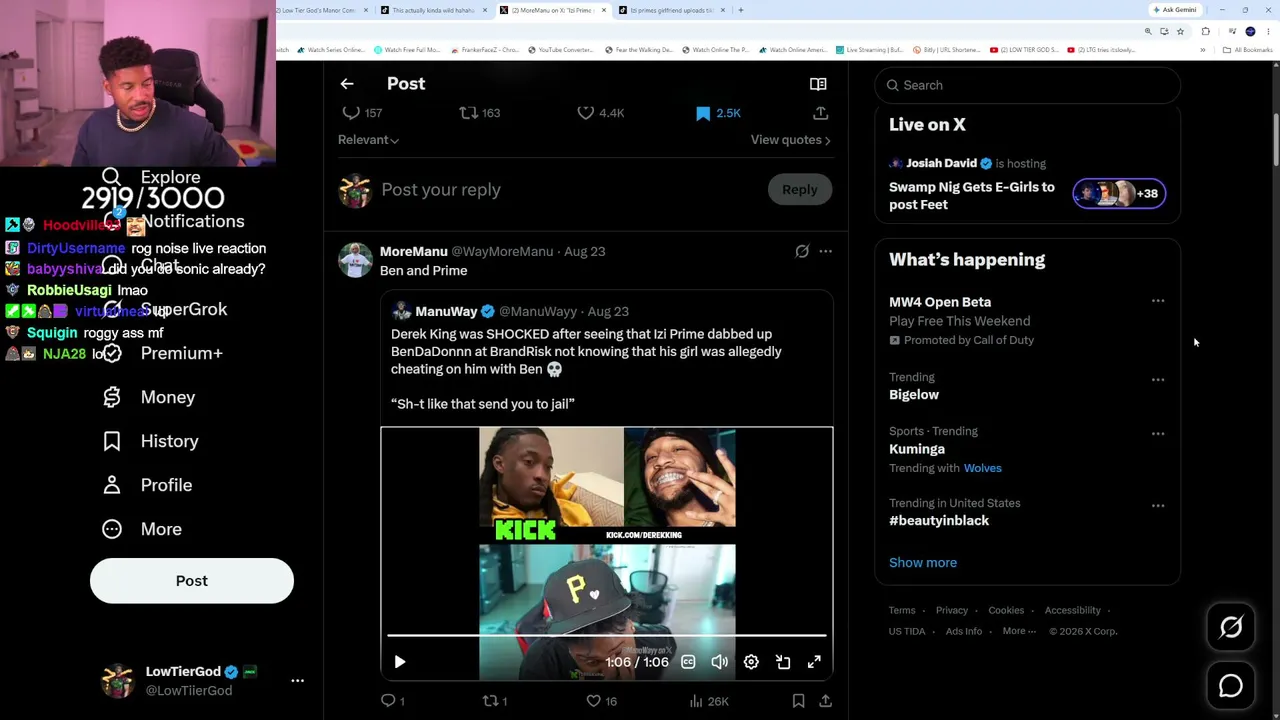Open more options for #beautyinblack trend
This screenshot has width=1280, height=720.
click(x=1158, y=506)
